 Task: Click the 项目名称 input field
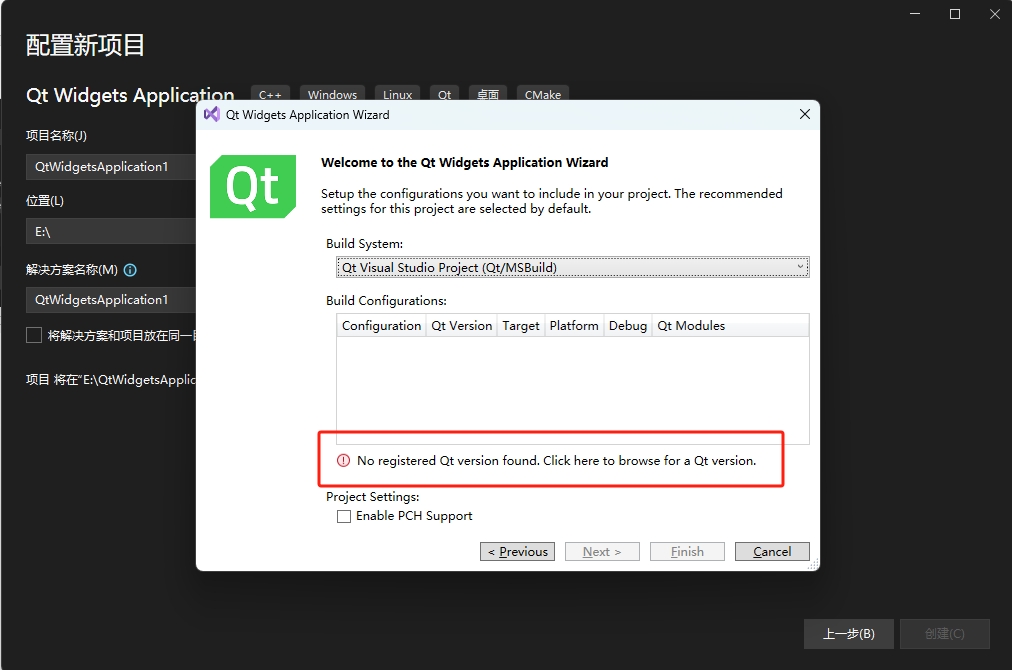(x=110, y=167)
